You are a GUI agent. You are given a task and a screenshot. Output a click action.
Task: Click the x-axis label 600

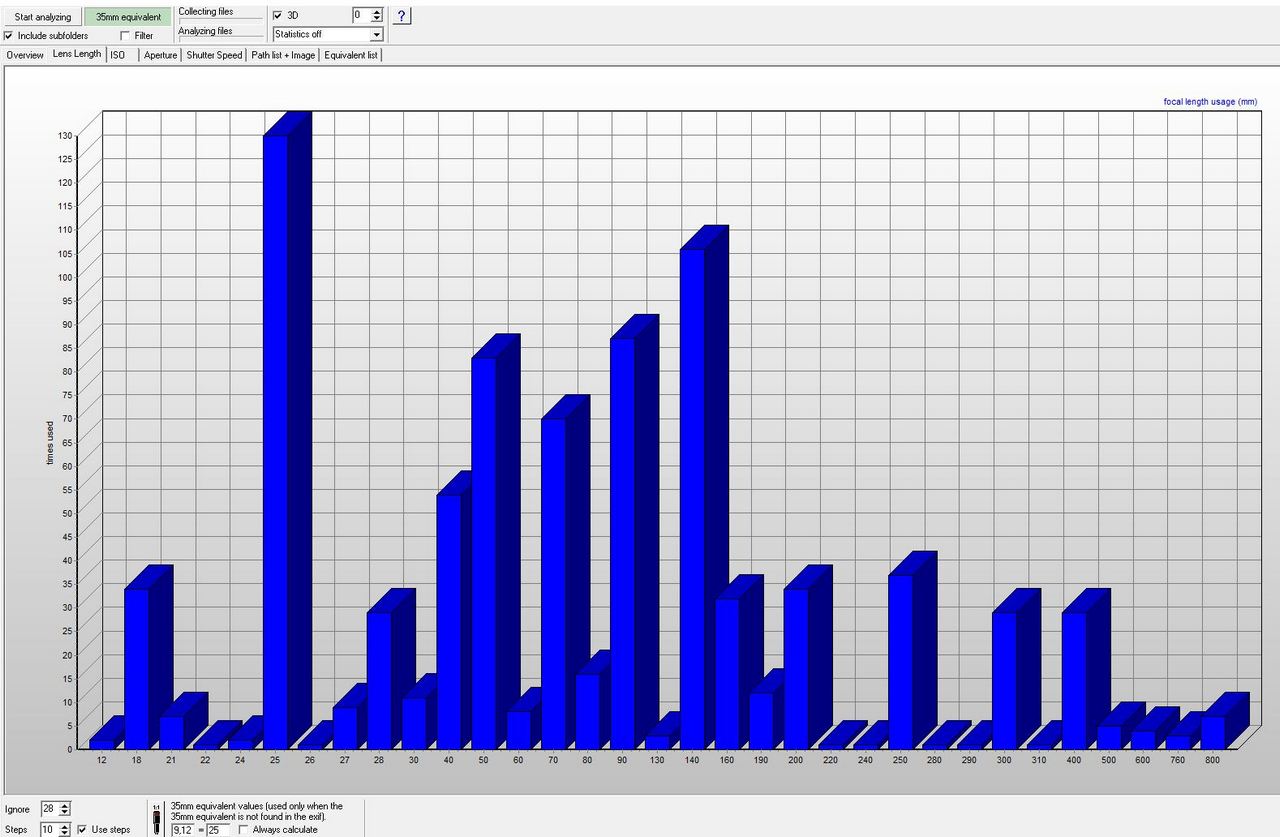[1143, 760]
